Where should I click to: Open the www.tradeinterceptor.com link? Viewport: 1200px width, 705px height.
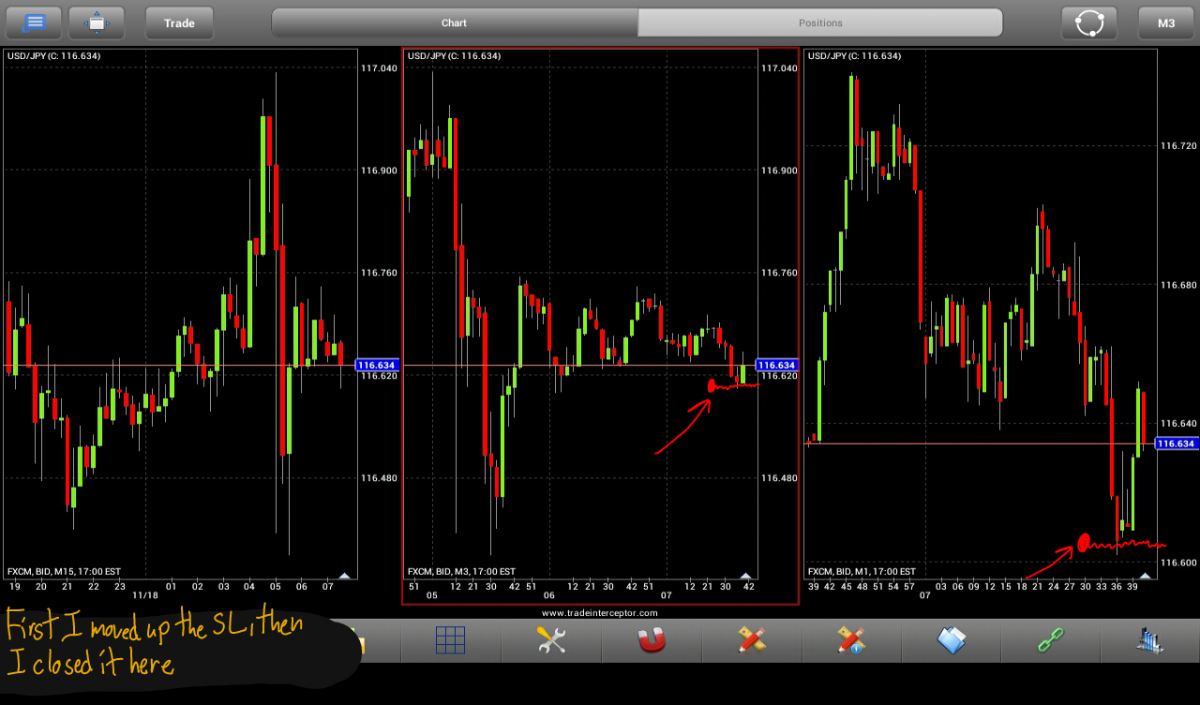click(600, 612)
